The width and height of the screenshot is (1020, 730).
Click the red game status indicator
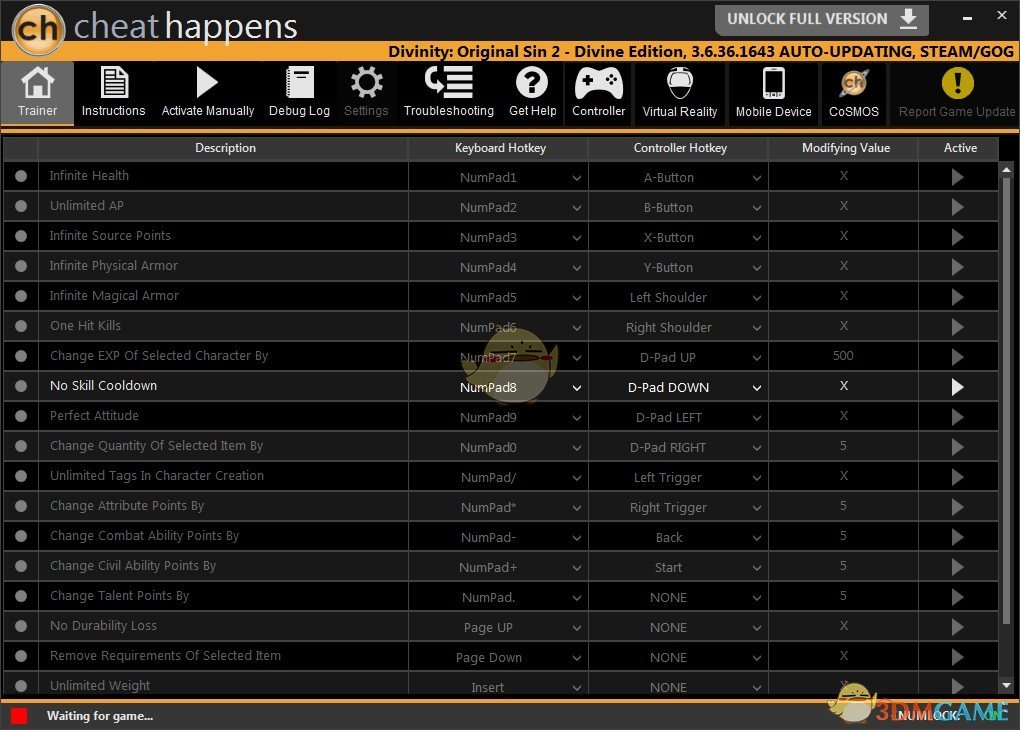coord(19,716)
